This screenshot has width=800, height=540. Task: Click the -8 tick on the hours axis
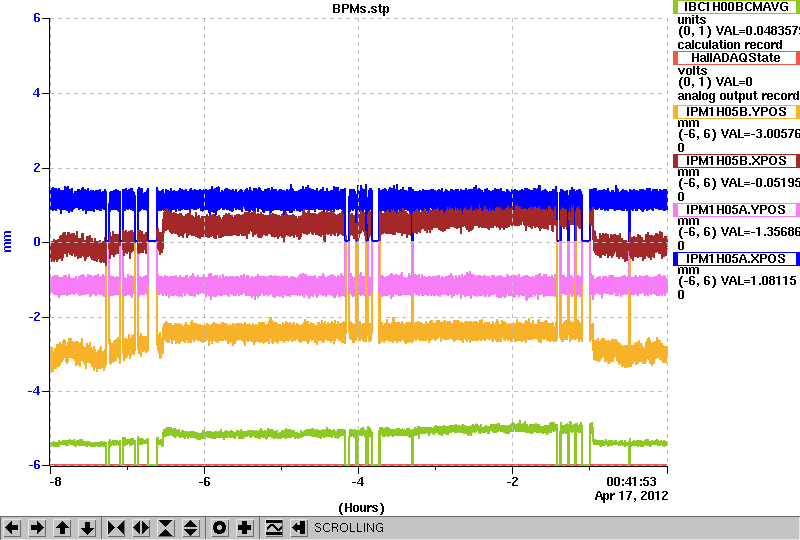(x=55, y=482)
